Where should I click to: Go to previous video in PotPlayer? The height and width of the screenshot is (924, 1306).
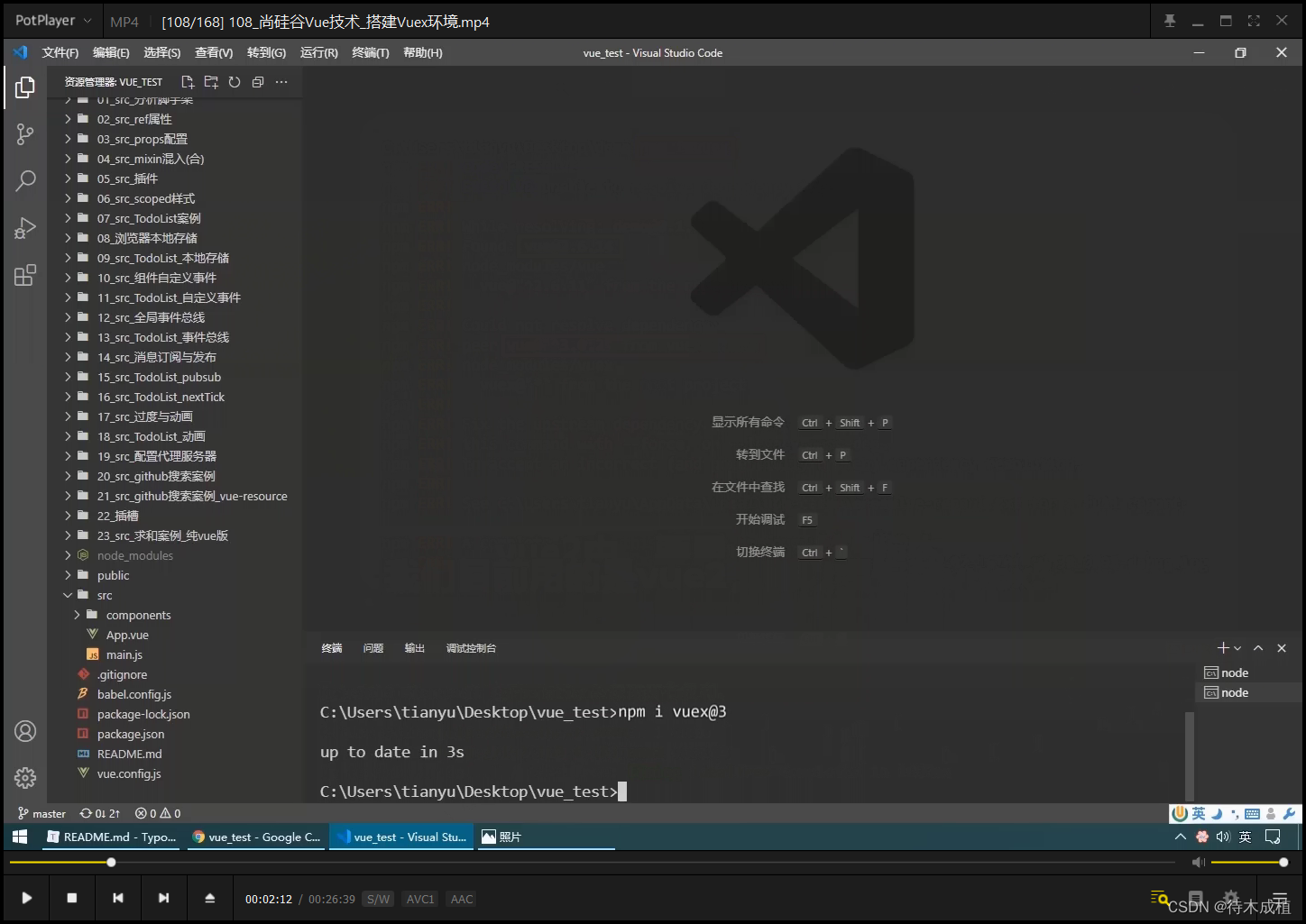[118, 898]
